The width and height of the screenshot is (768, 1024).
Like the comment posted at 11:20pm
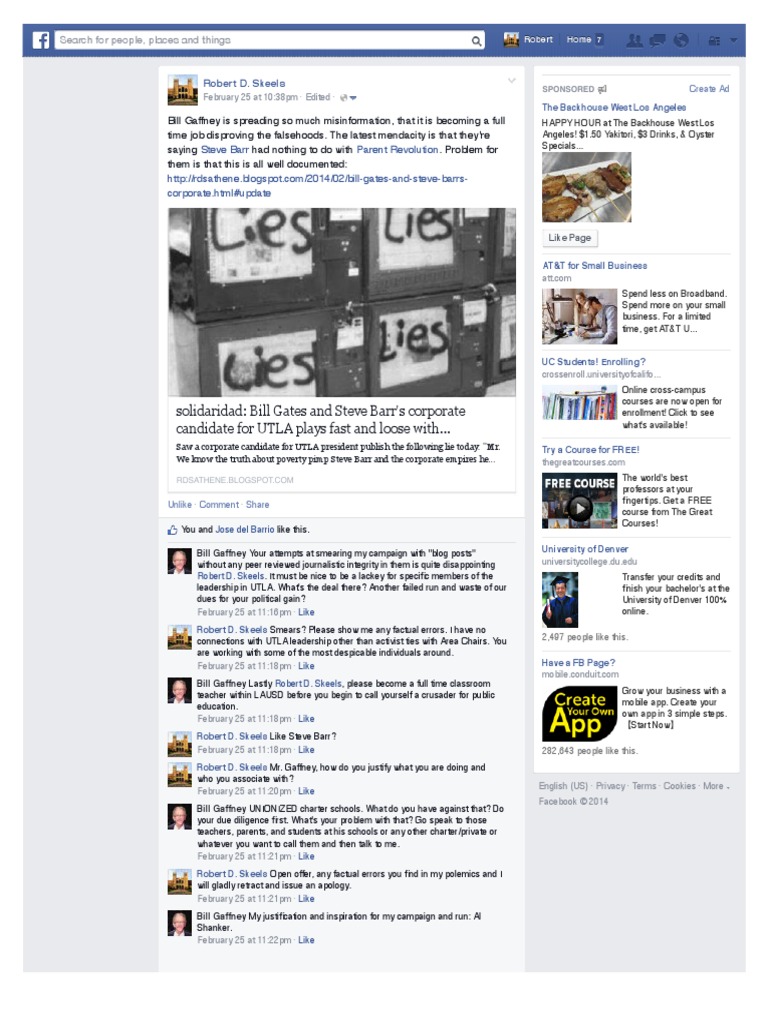[x=306, y=791]
